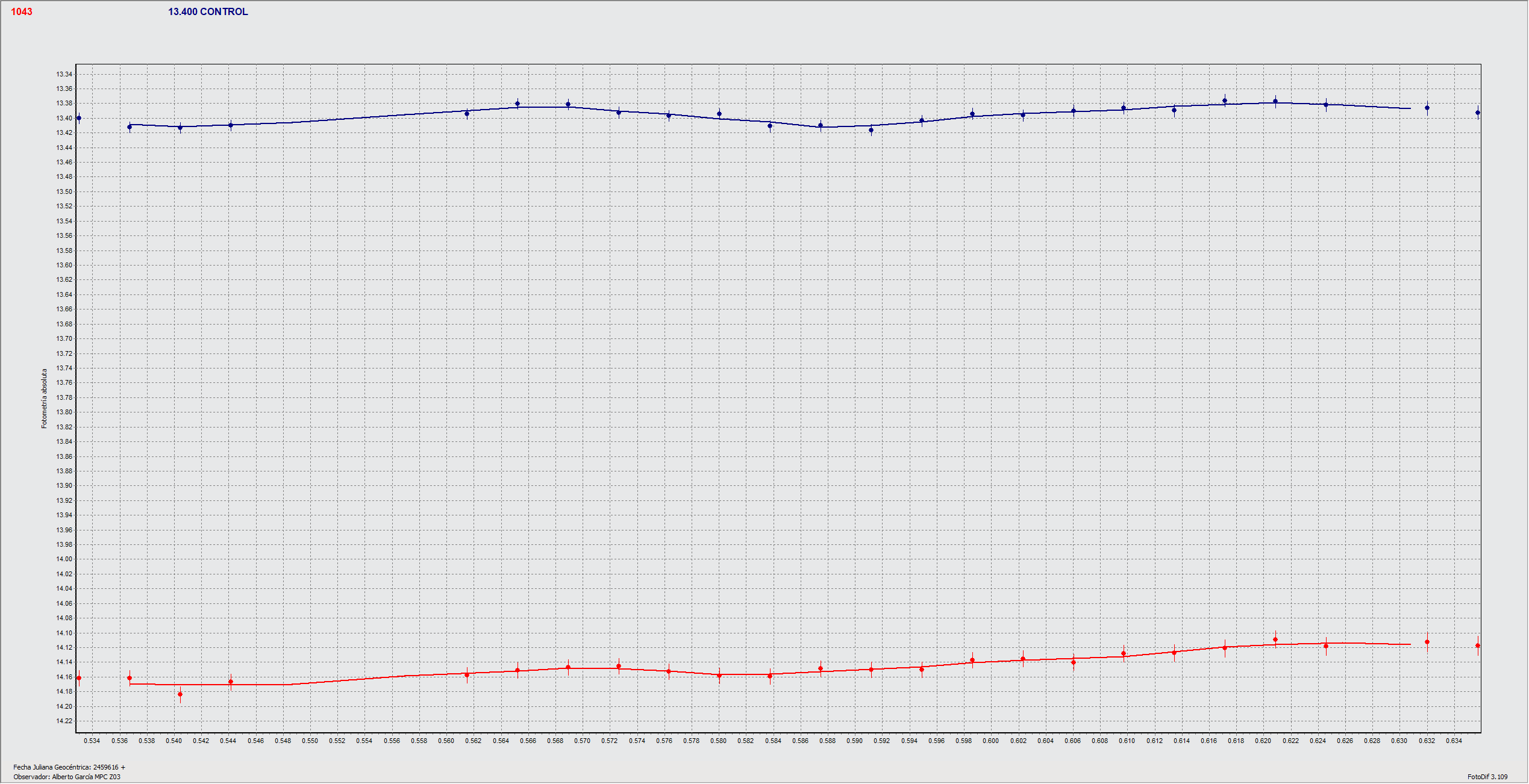The width and height of the screenshot is (1529, 784).
Task: Click the Observador Alberto García text
Action: 67,777
